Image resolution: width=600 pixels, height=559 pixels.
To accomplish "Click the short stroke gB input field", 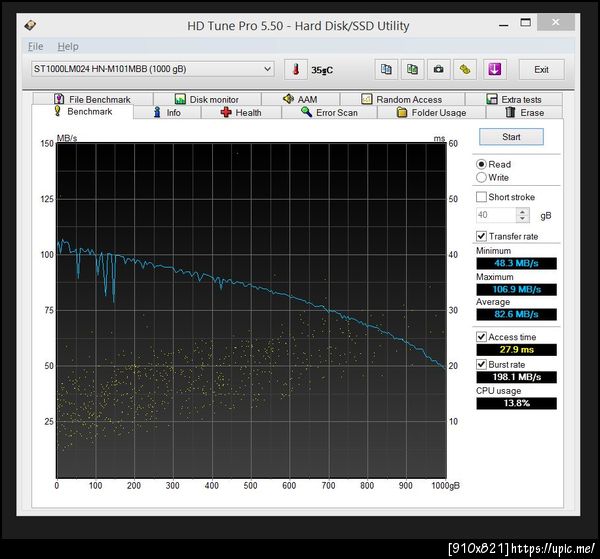I will [496, 215].
